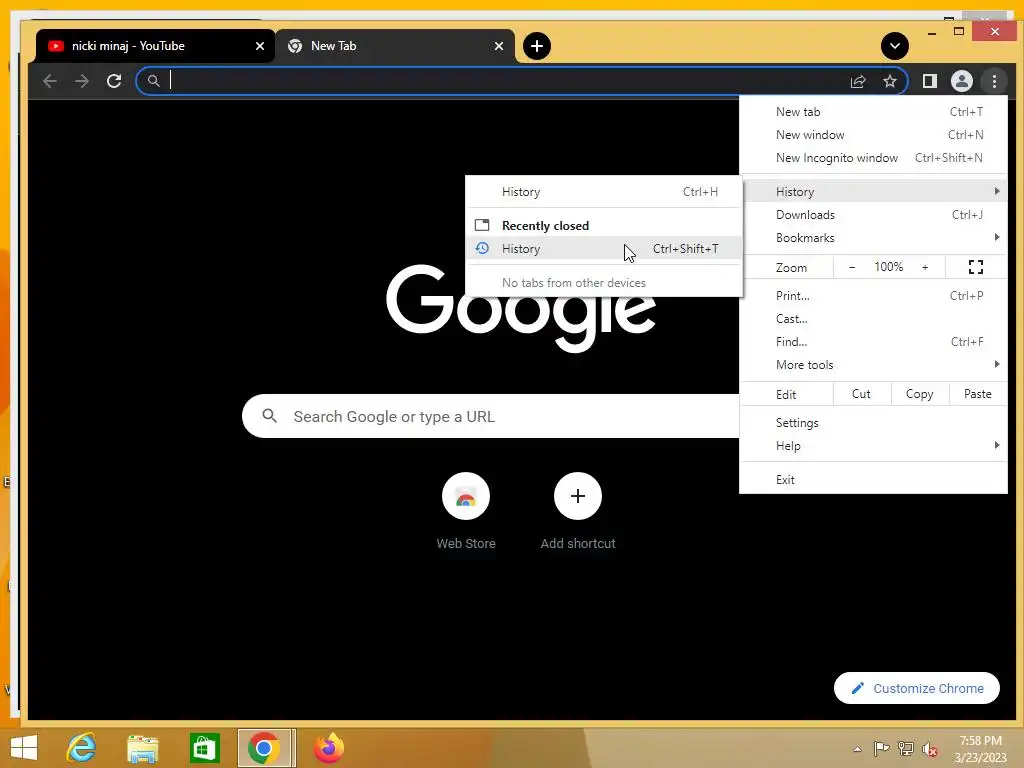
Task: Expand the Bookmarks submenu
Action: [x=873, y=238]
